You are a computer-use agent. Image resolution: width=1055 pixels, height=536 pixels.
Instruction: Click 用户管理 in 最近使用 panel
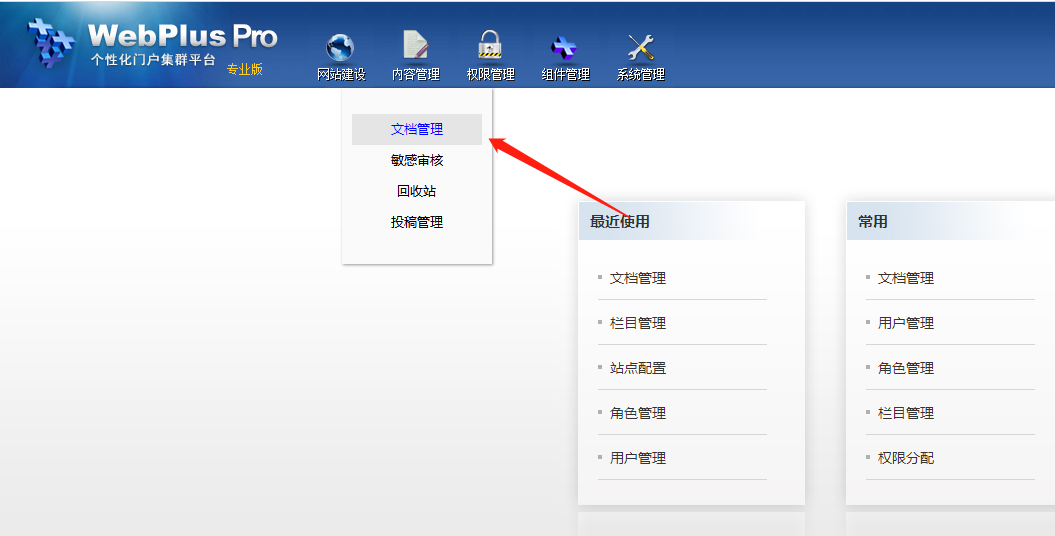(x=638, y=458)
